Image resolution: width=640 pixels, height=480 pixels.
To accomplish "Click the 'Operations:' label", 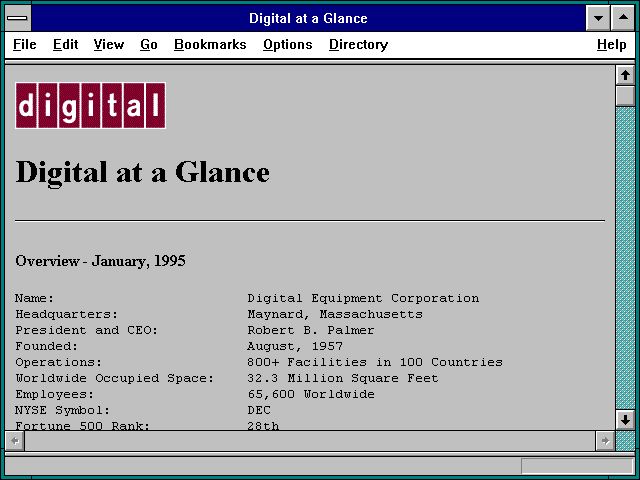I will tap(58, 362).
